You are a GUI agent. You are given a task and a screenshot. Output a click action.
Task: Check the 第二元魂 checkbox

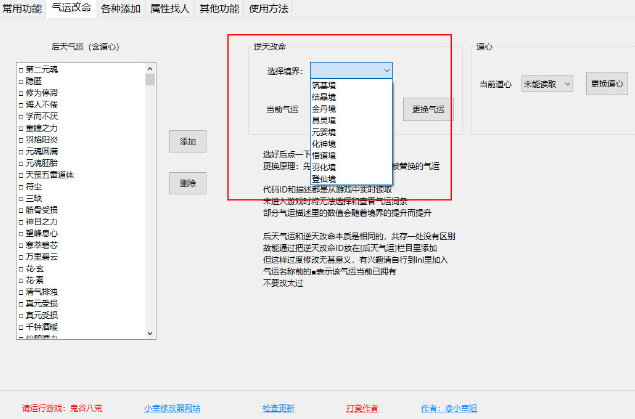(20, 68)
